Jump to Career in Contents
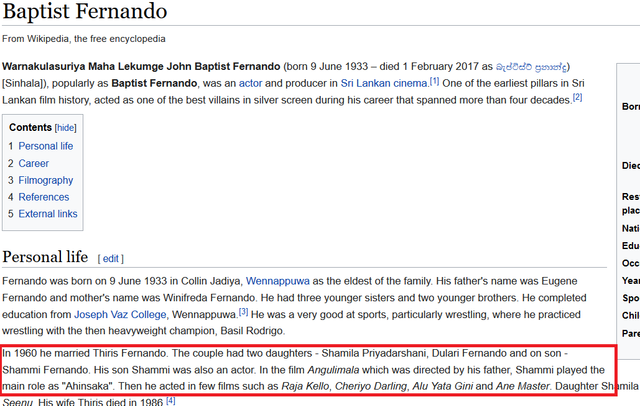 [x=33, y=163]
